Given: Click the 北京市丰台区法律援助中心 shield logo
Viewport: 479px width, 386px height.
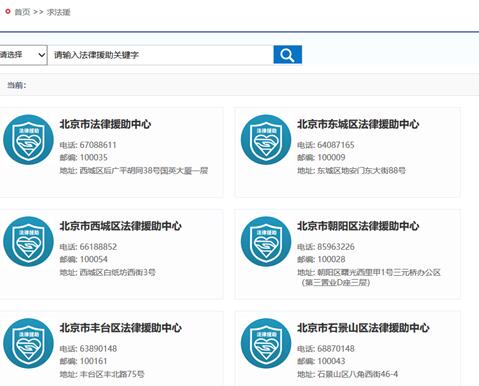Looking at the screenshot, I should (28, 343).
